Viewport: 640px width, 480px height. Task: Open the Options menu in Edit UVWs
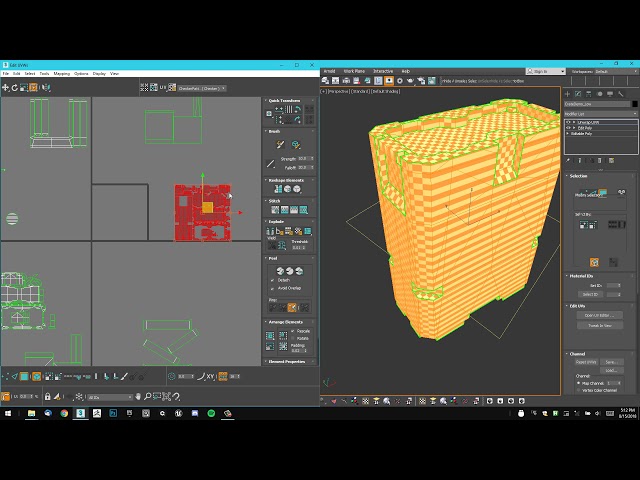pyautogui.click(x=81, y=74)
